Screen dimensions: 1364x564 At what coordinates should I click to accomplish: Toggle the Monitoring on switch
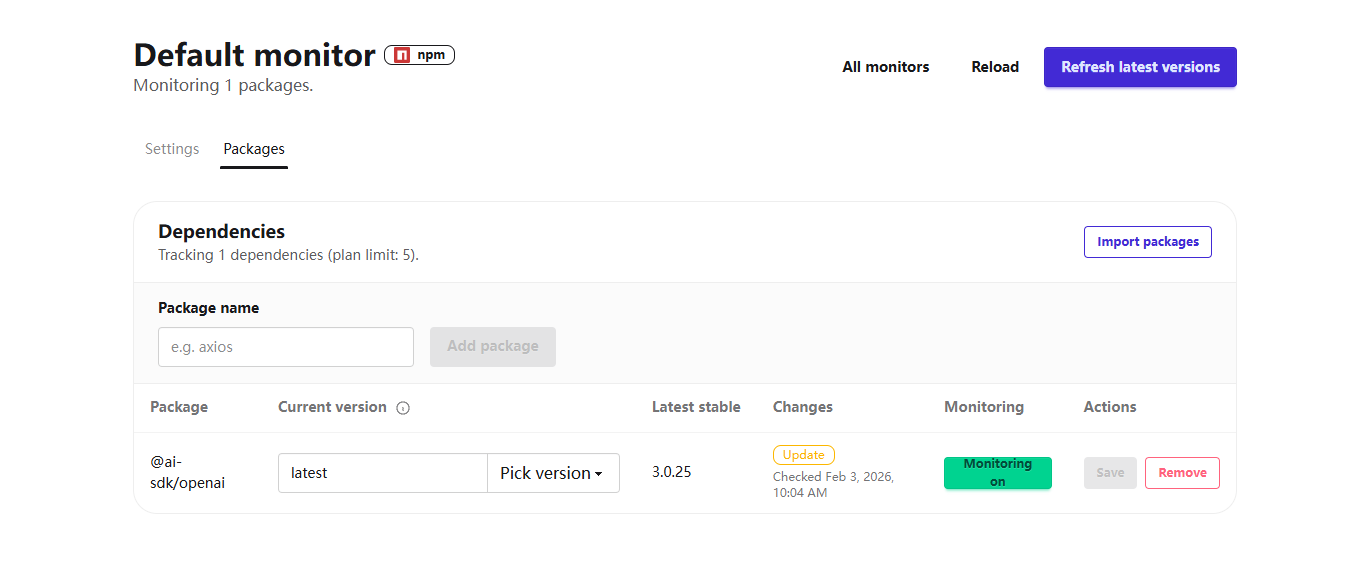coord(997,473)
